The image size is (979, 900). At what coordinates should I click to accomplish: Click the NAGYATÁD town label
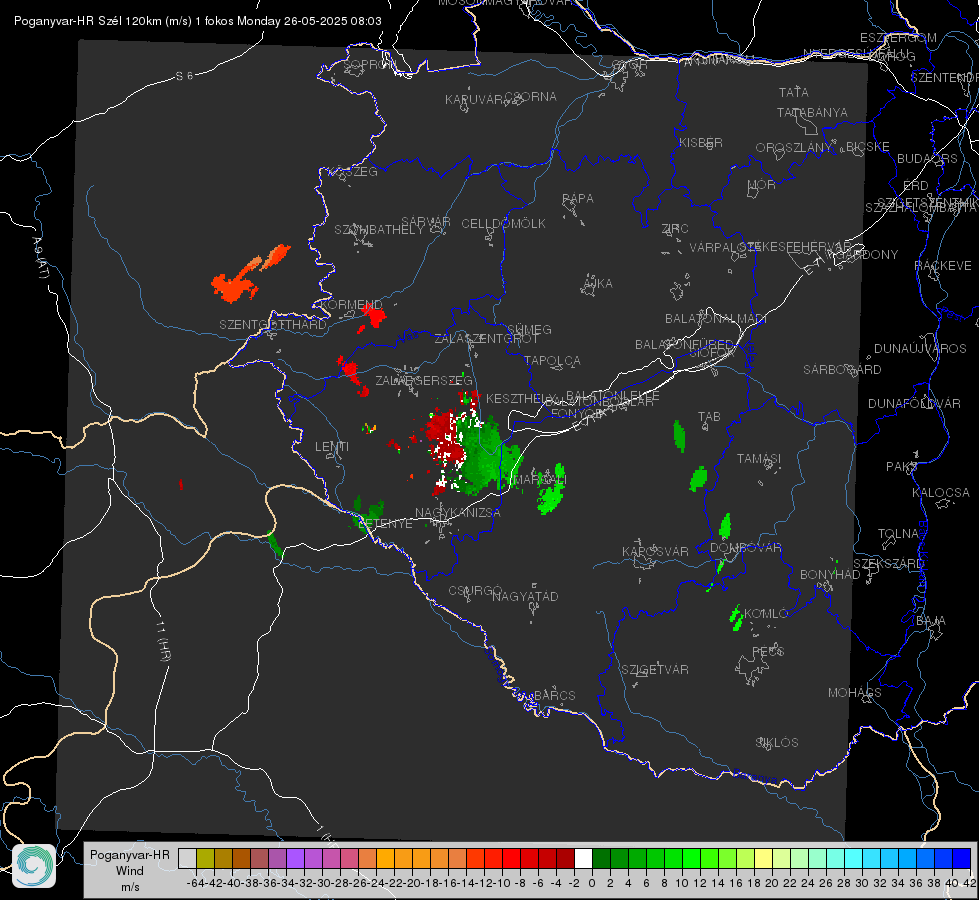[525, 596]
